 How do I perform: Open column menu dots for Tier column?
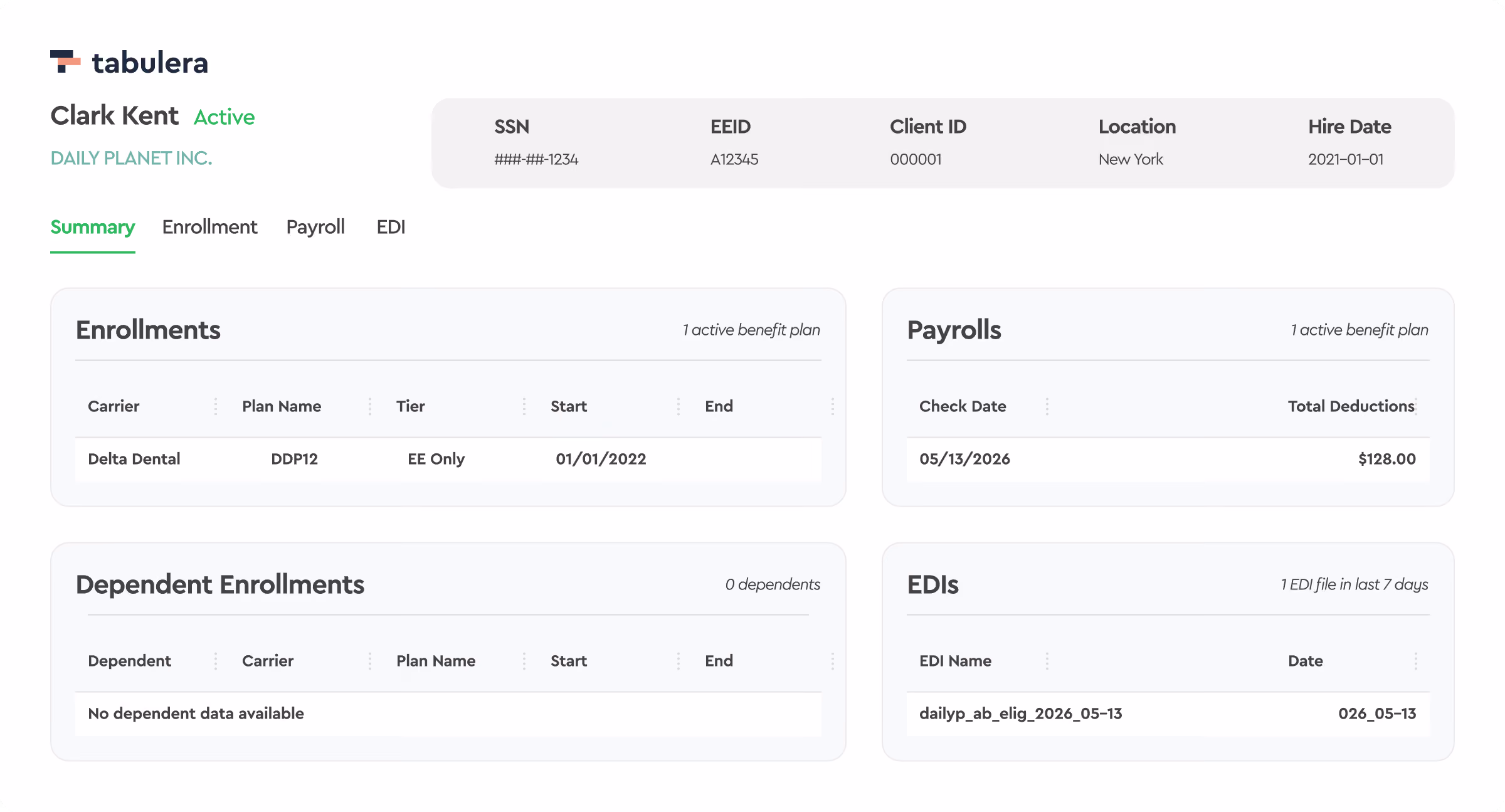(524, 406)
